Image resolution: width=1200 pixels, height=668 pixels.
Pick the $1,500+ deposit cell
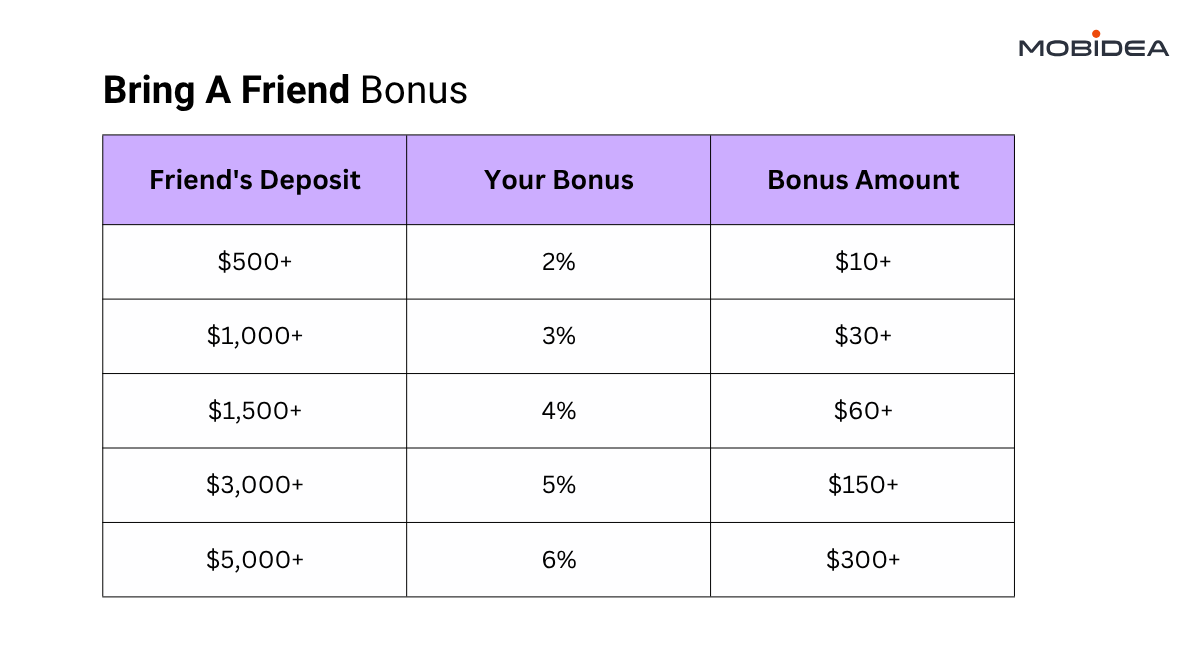[x=255, y=410]
